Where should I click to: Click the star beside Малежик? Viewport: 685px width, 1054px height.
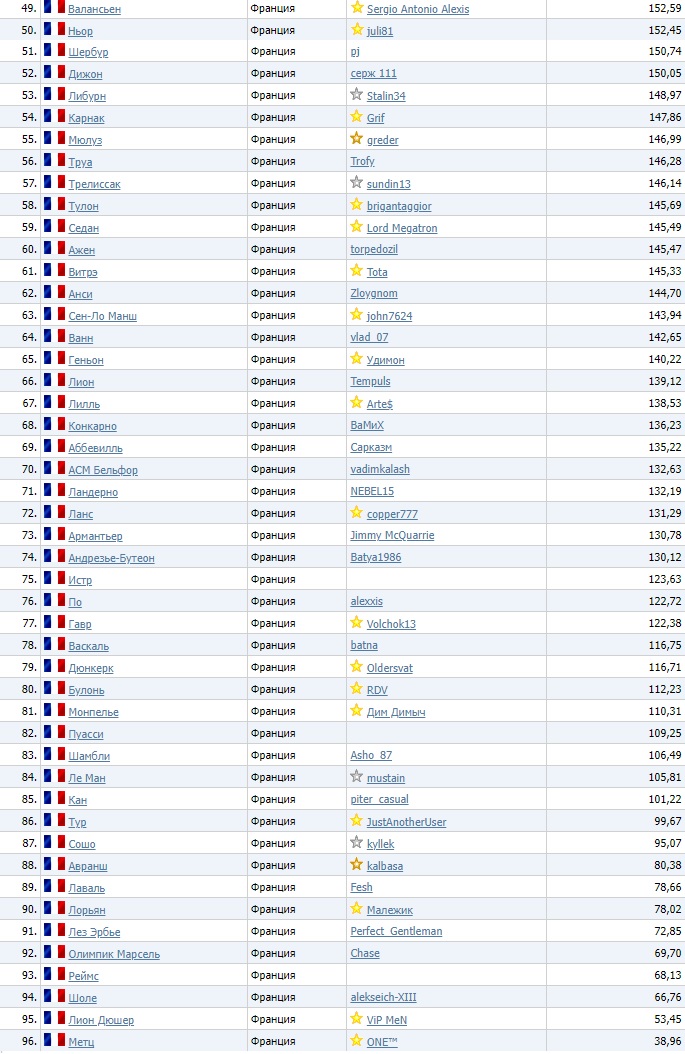[x=357, y=909]
